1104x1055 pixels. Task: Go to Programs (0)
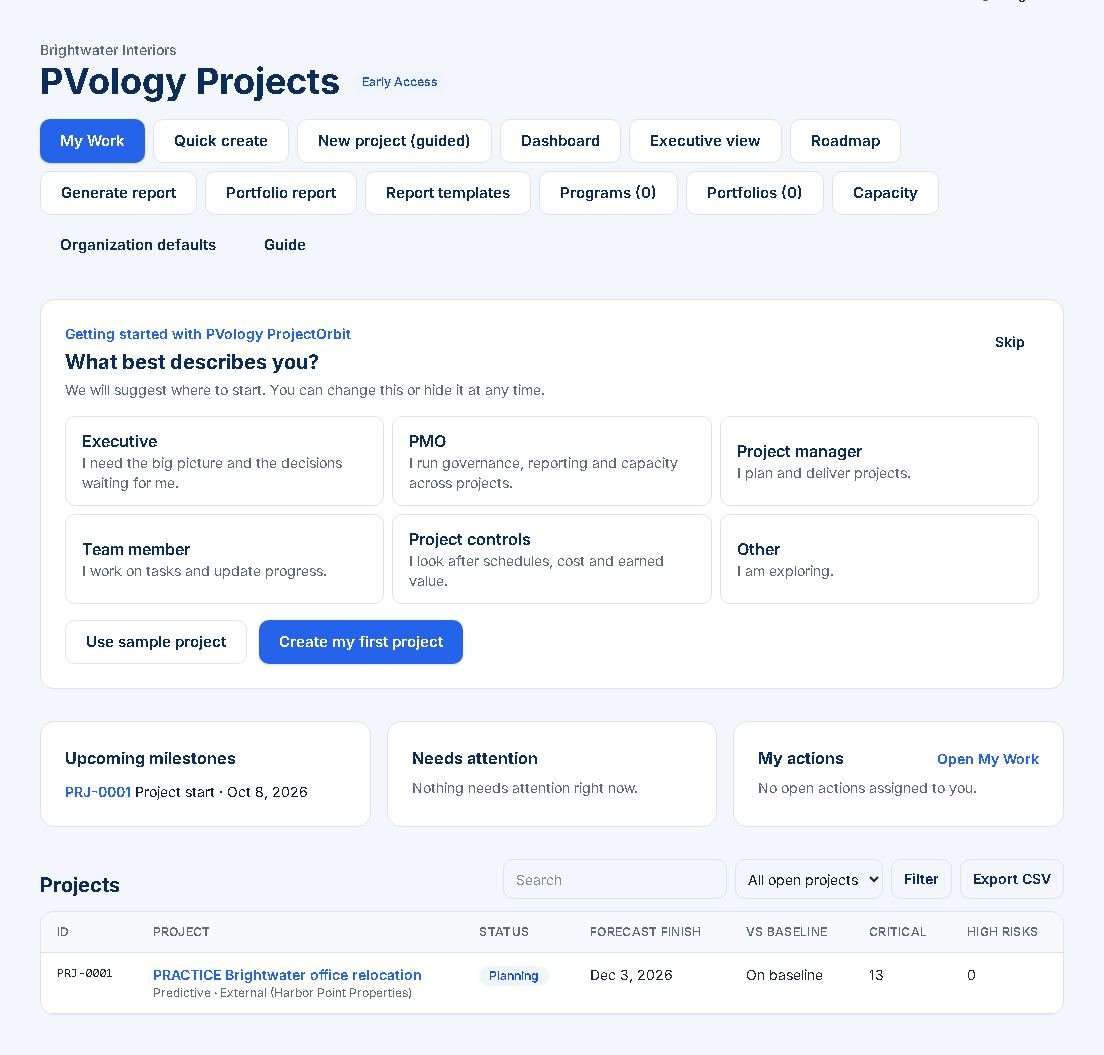(x=608, y=193)
